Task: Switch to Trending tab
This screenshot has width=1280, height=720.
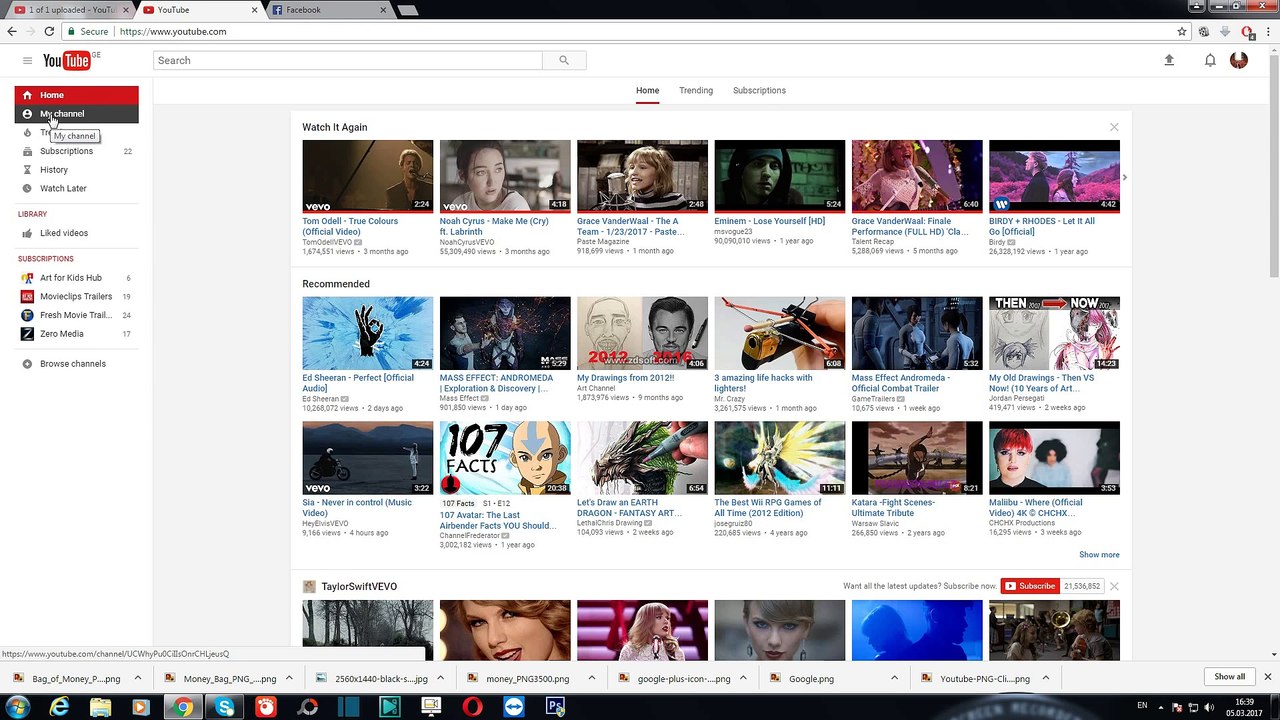Action: (x=696, y=90)
